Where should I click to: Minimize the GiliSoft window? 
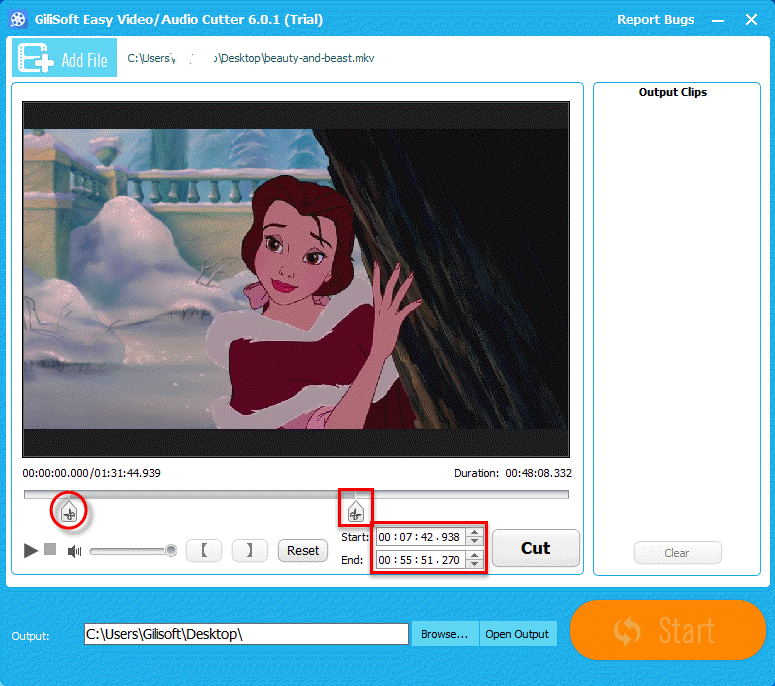[718, 20]
